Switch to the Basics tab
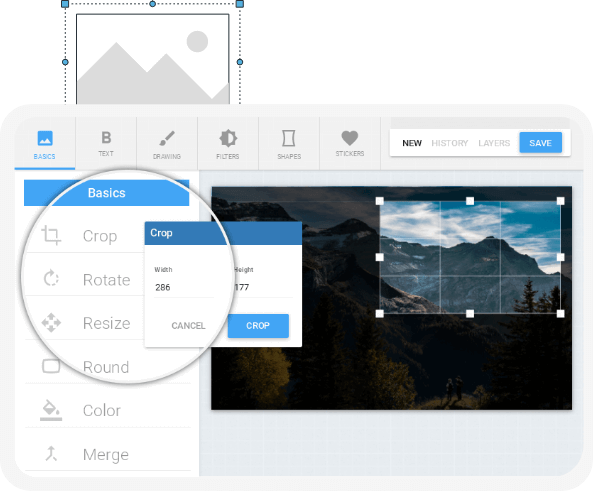Viewport: 593px width, 491px height. [45, 144]
